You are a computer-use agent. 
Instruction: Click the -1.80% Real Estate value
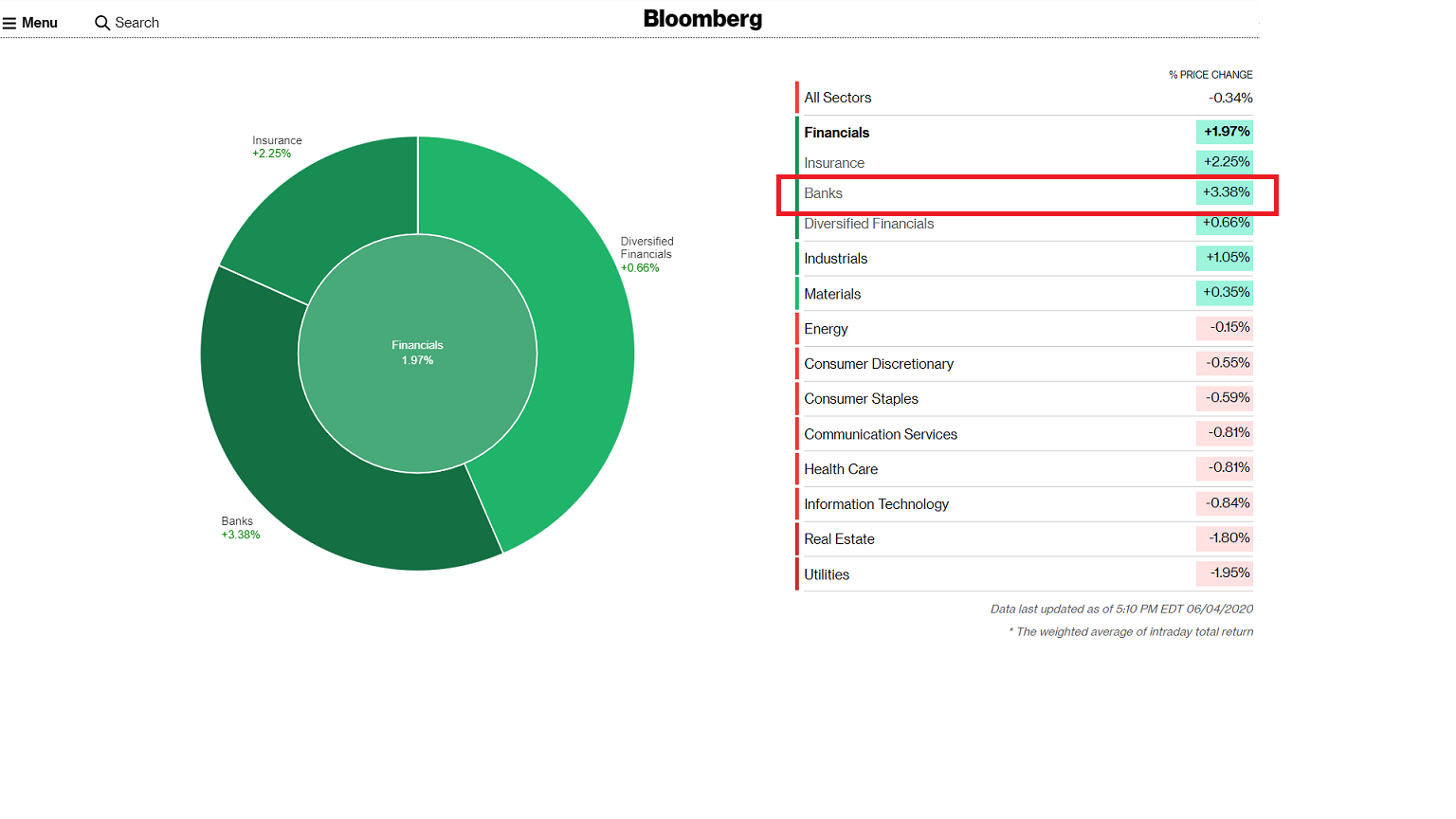click(1225, 538)
